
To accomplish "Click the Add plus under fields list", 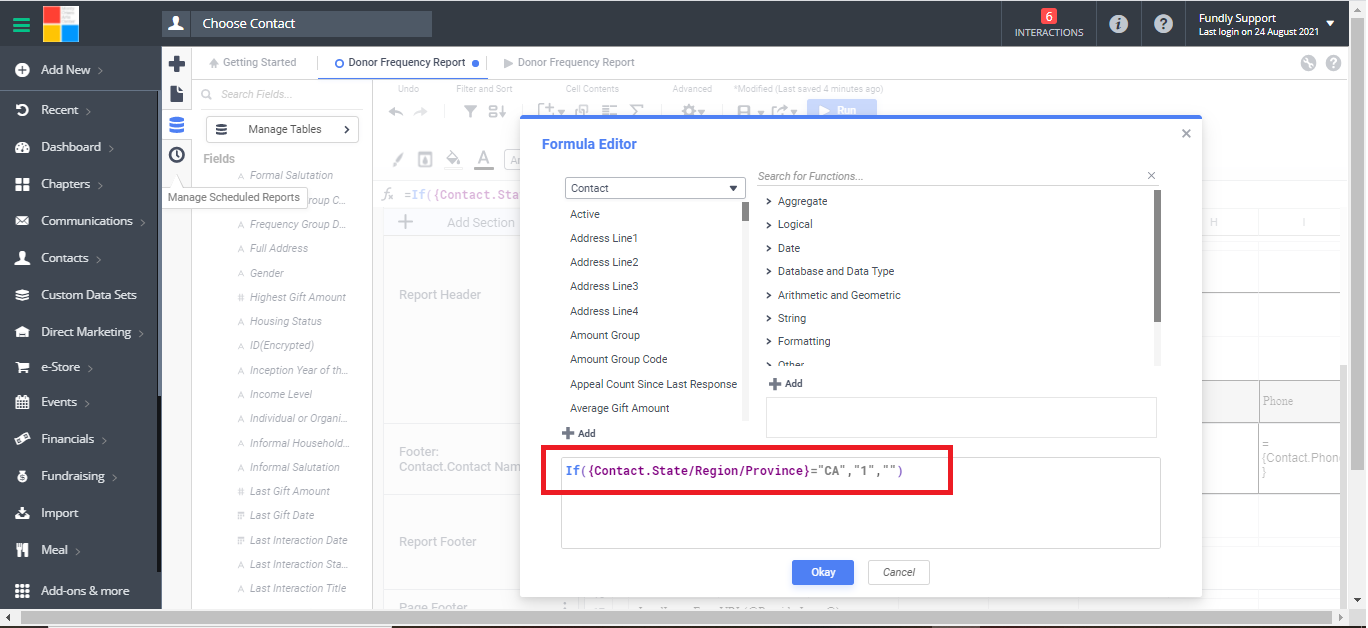I will (579, 433).
